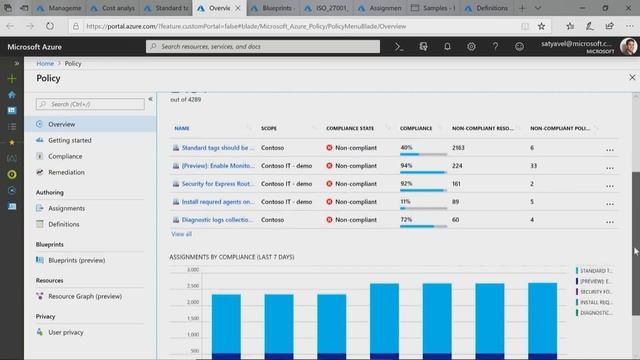Open a new browser tab
The width and height of the screenshot is (640, 360).
522,8
